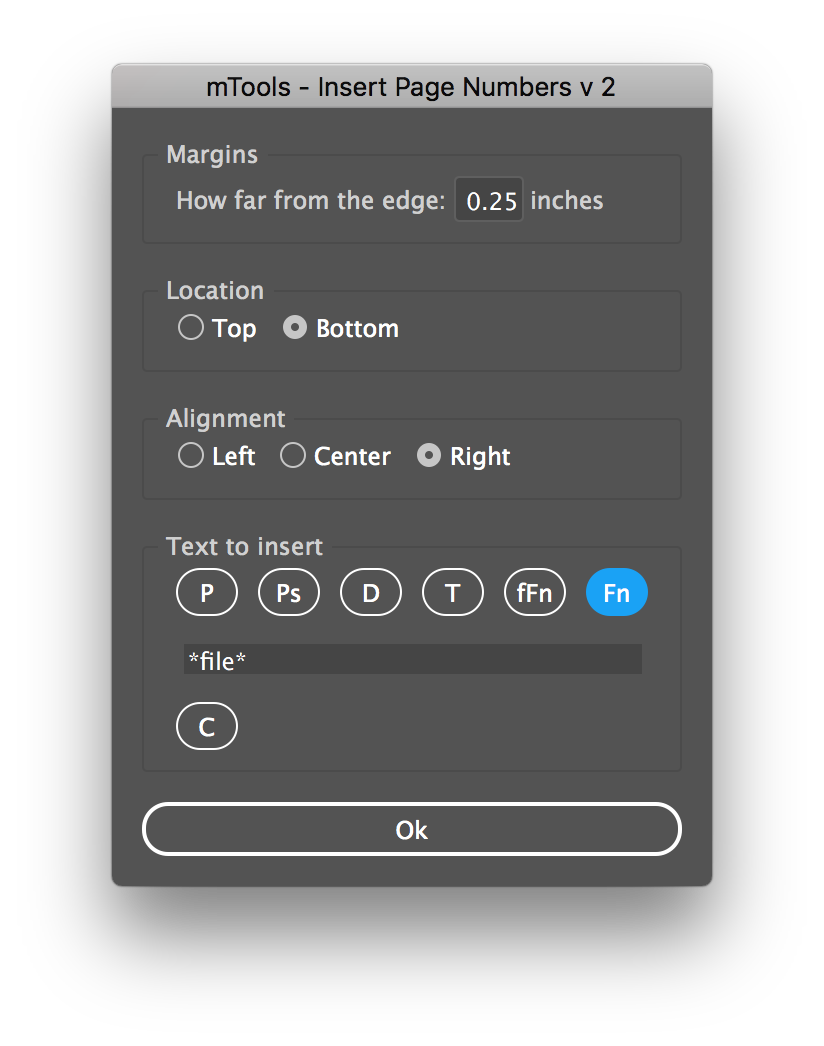The width and height of the screenshot is (824, 1046).
Task: Confirm the dialog with the Ok button
Action: [x=412, y=830]
